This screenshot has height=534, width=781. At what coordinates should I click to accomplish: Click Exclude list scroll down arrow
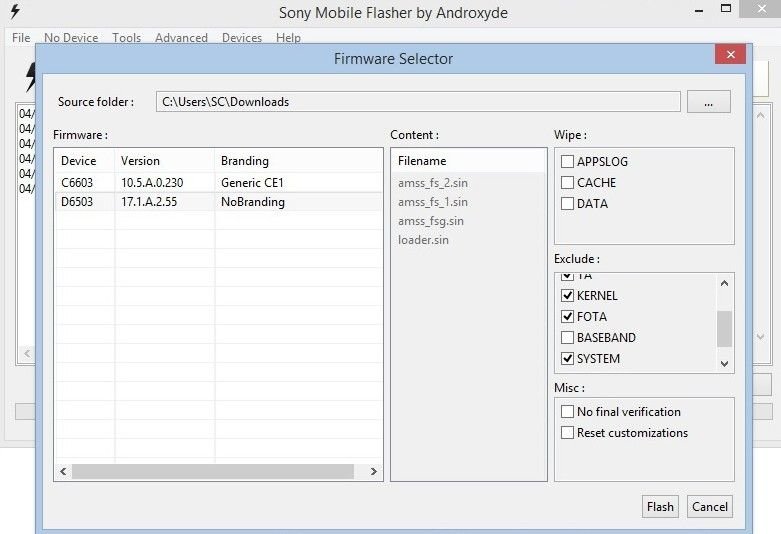pyautogui.click(x=724, y=364)
